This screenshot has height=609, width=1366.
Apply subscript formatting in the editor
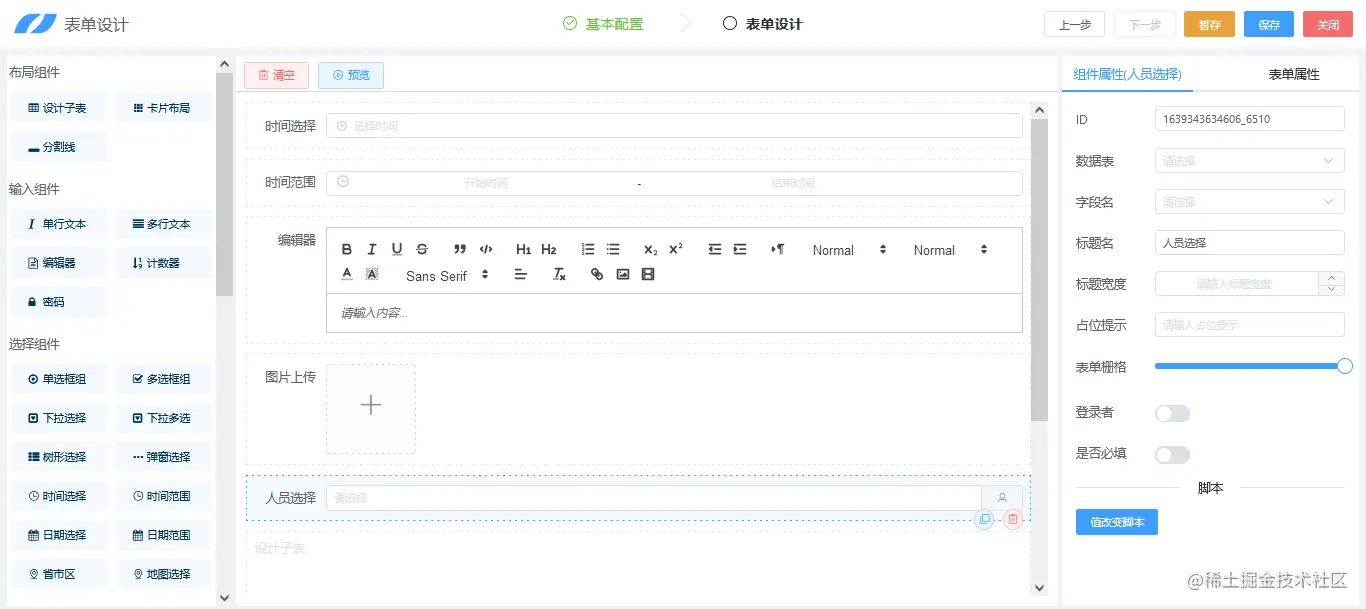point(651,250)
